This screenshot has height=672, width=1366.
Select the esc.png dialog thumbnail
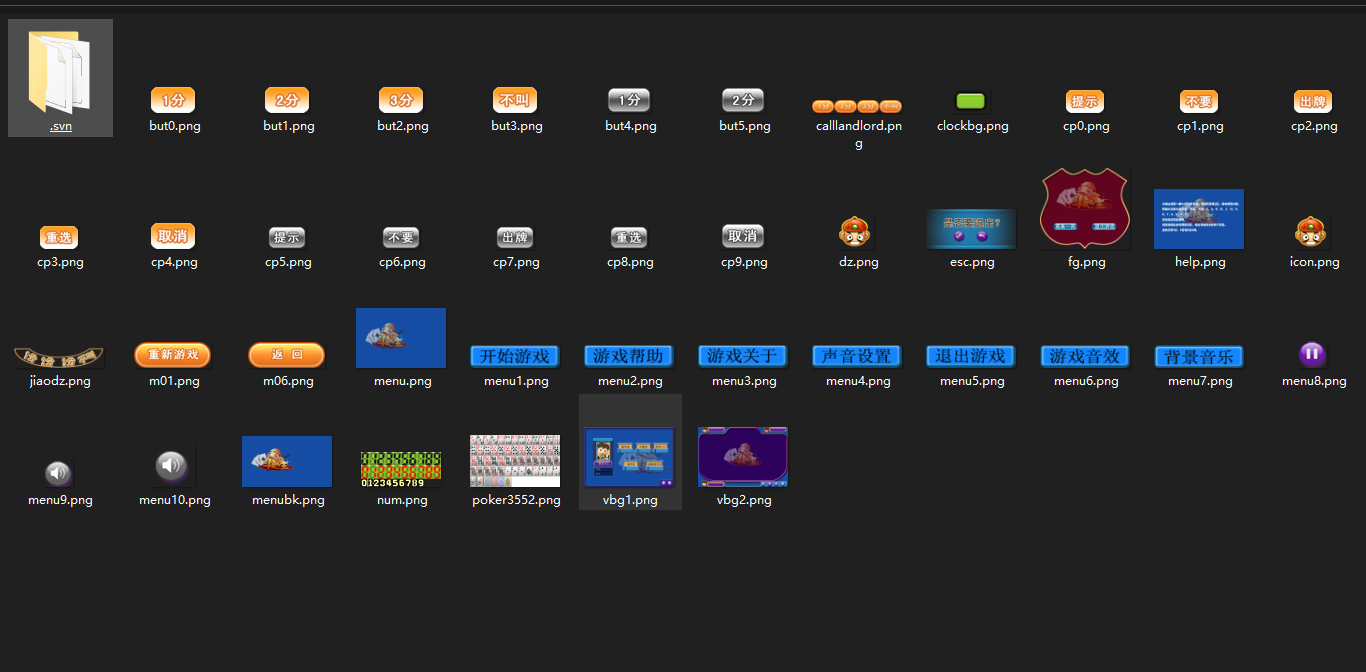[x=971, y=229]
